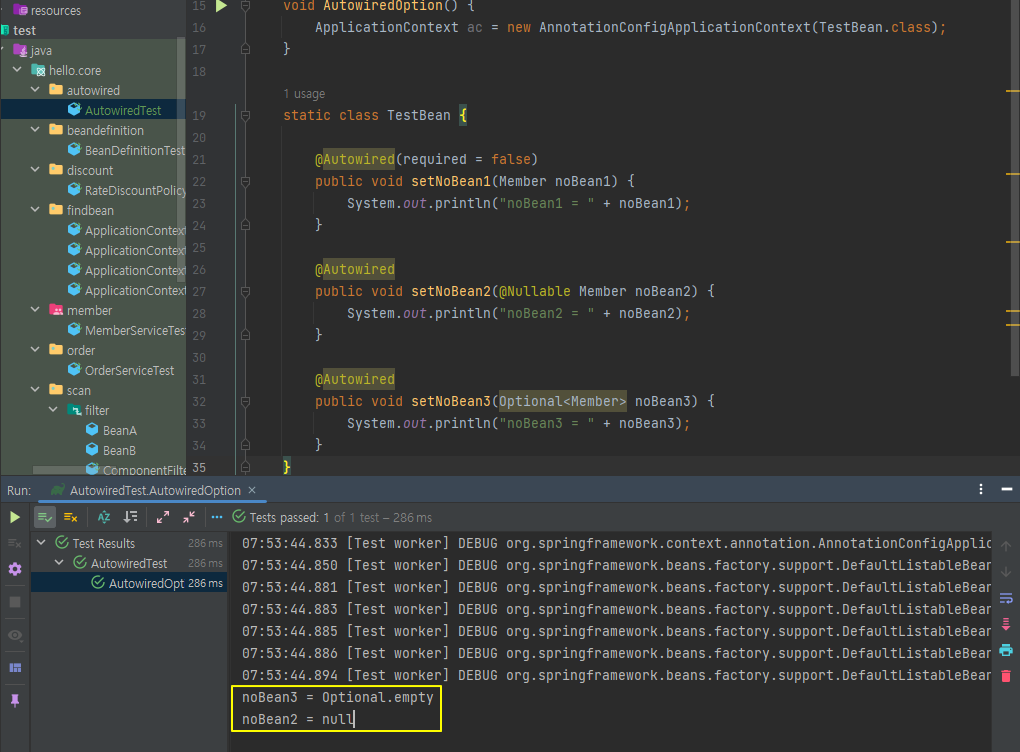Viewport: 1020px width, 752px height.
Task: Close the AutowiredTest.AutowiredOption run tab
Action: pyautogui.click(x=252, y=490)
